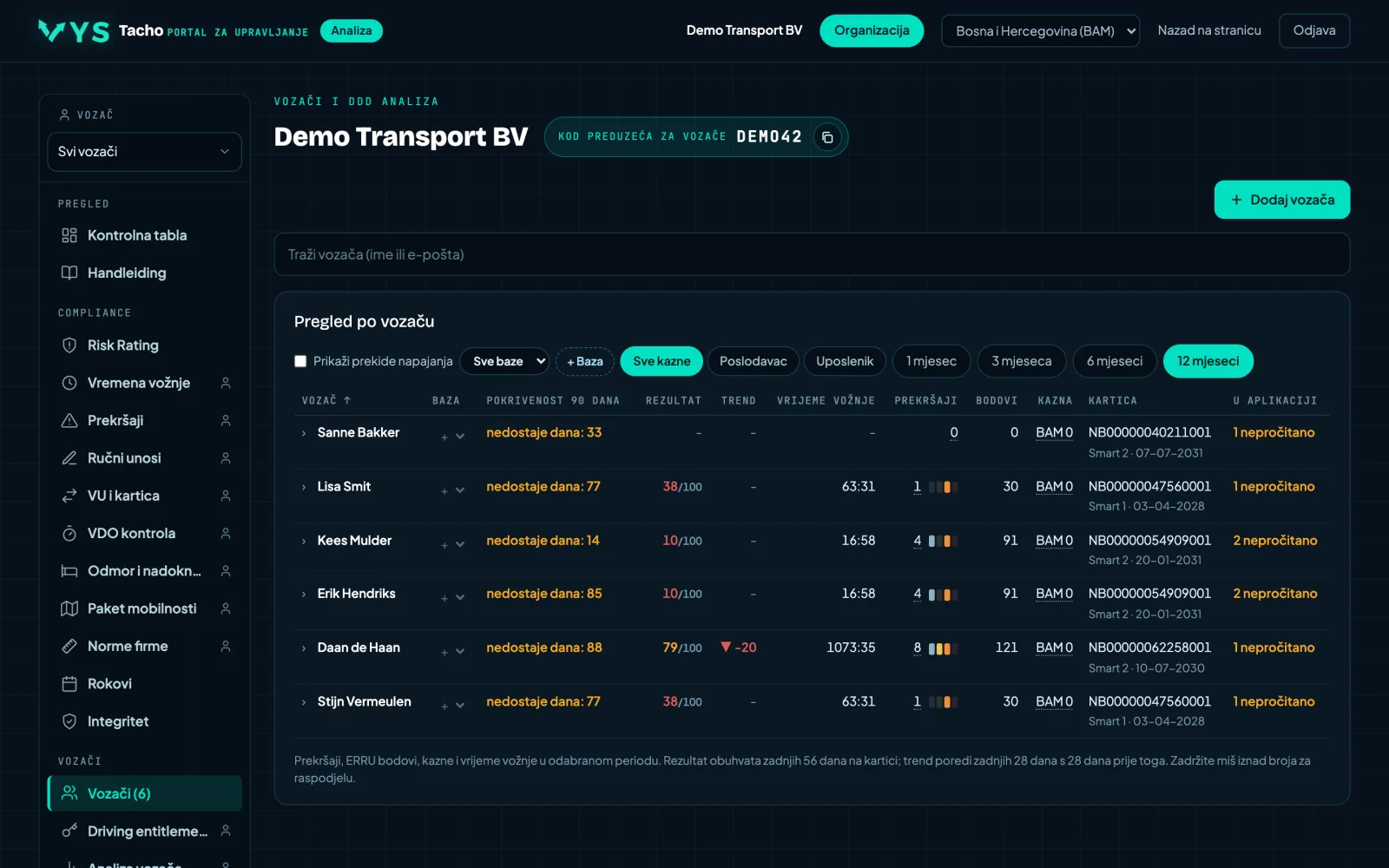Select the 6 mjeseci period

(1115, 361)
